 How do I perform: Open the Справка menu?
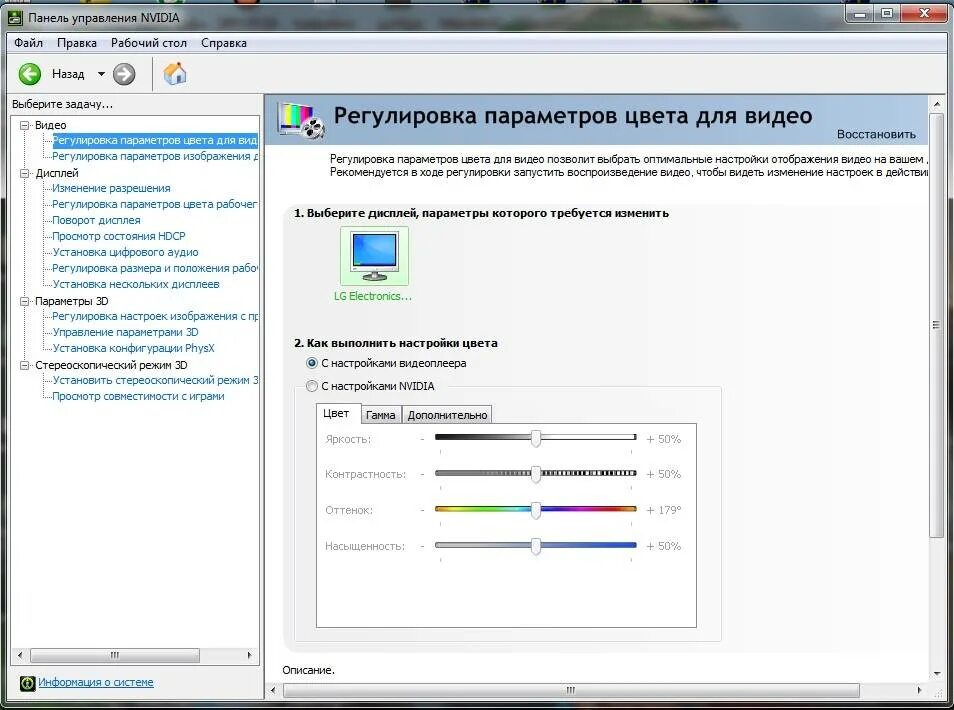(x=224, y=43)
